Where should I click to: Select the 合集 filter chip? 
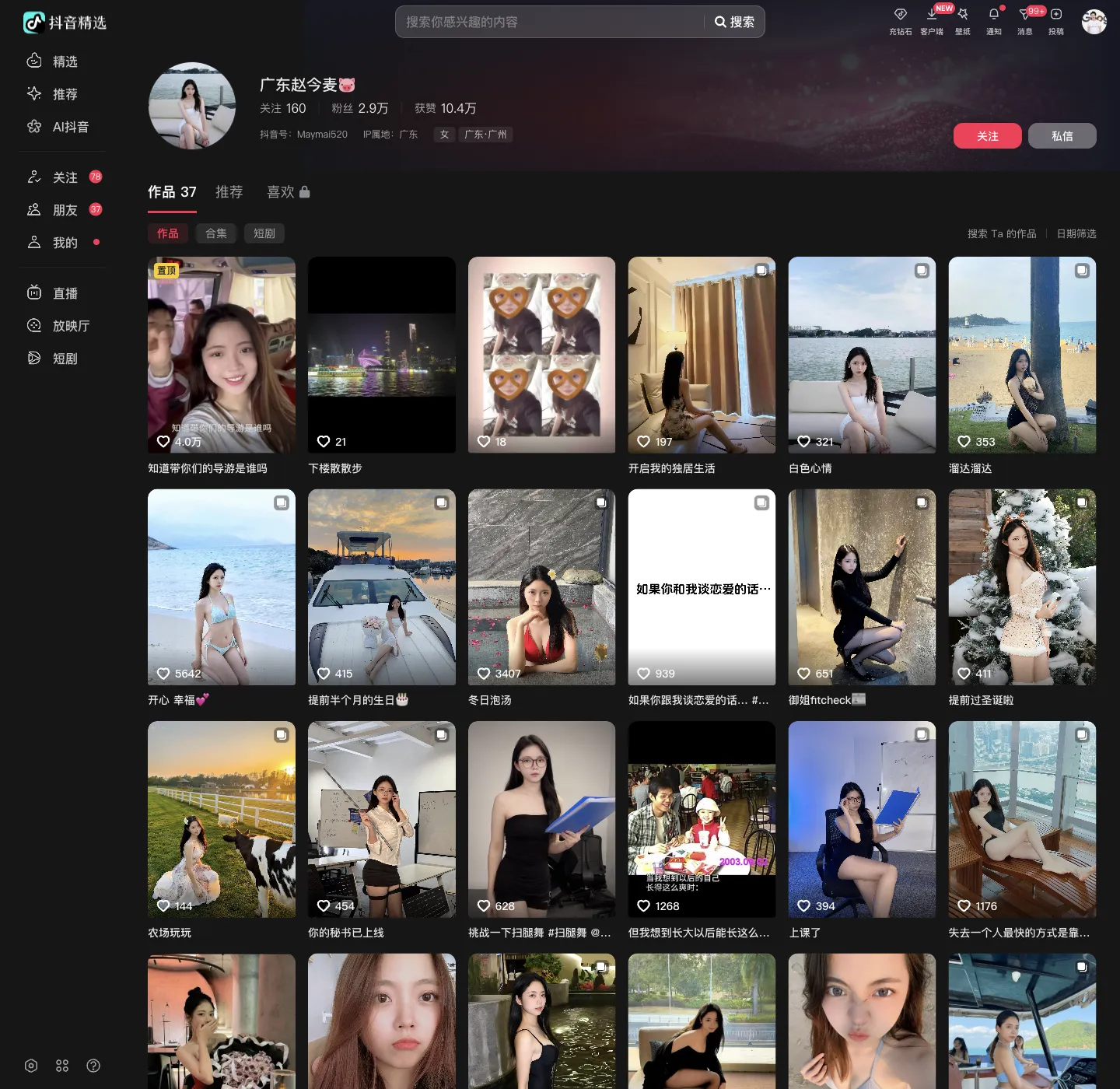tap(216, 233)
